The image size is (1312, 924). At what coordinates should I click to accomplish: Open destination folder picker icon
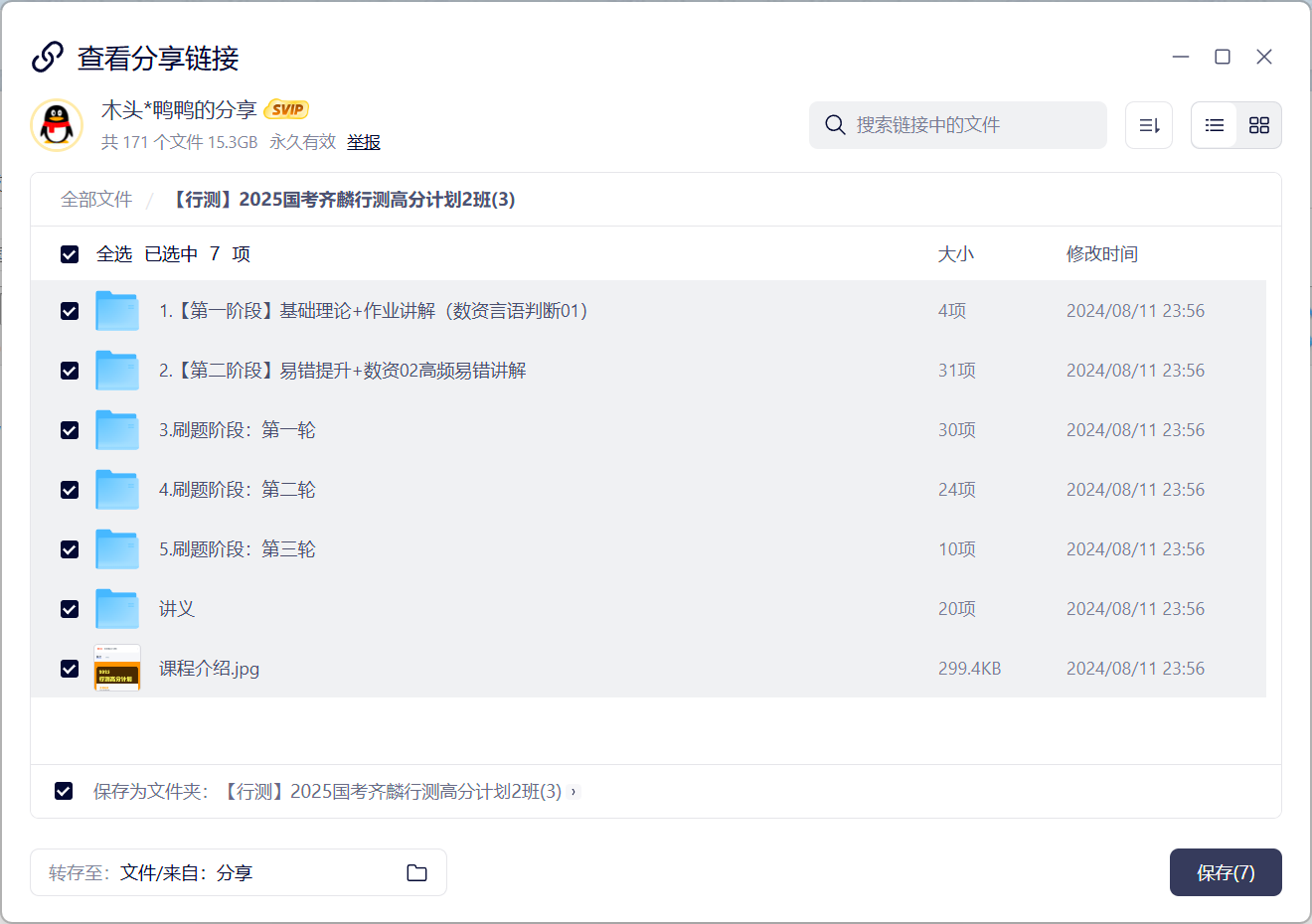coord(416,872)
